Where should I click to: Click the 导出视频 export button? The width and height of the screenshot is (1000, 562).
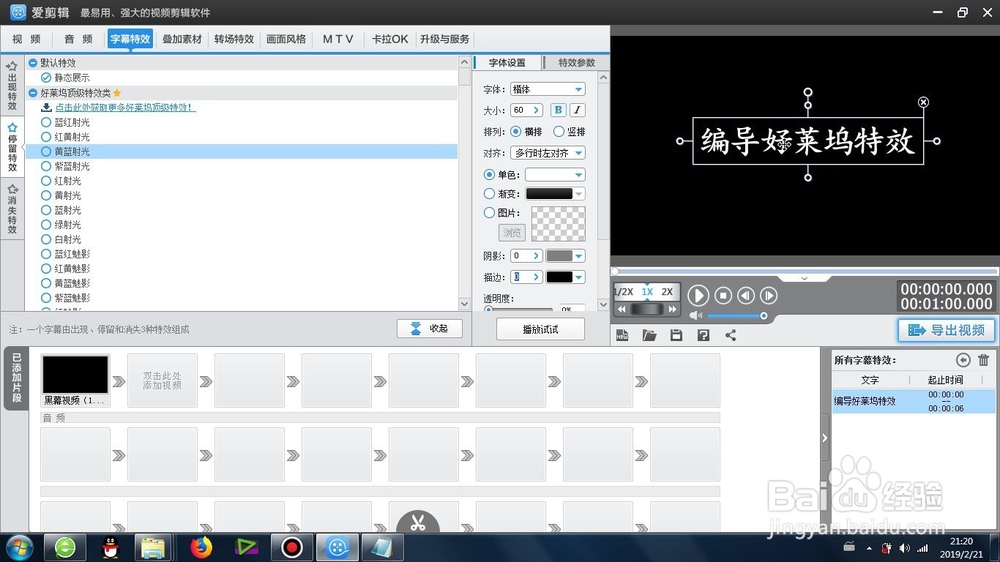pyautogui.click(x=946, y=330)
